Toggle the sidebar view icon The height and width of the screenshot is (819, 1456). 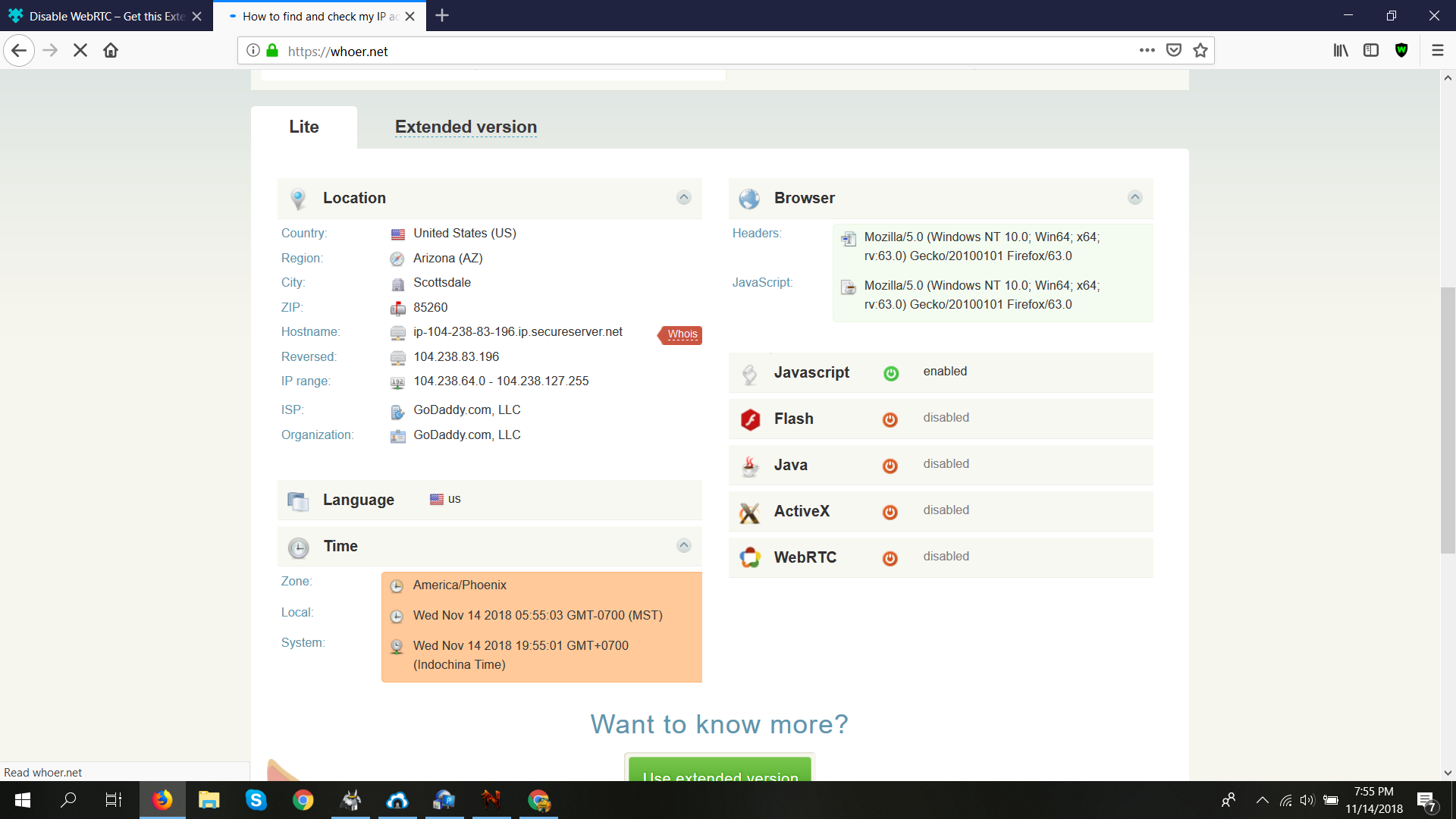1371,51
